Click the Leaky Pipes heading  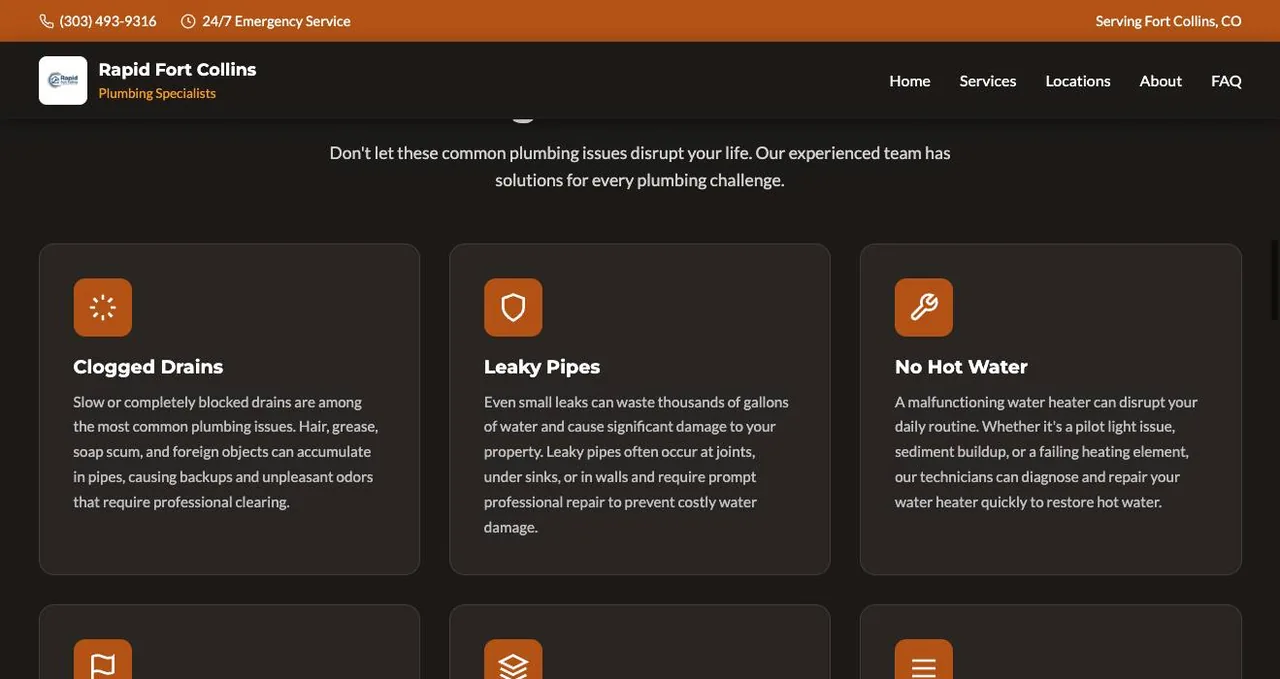pyautogui.click(x=542, y=367)
